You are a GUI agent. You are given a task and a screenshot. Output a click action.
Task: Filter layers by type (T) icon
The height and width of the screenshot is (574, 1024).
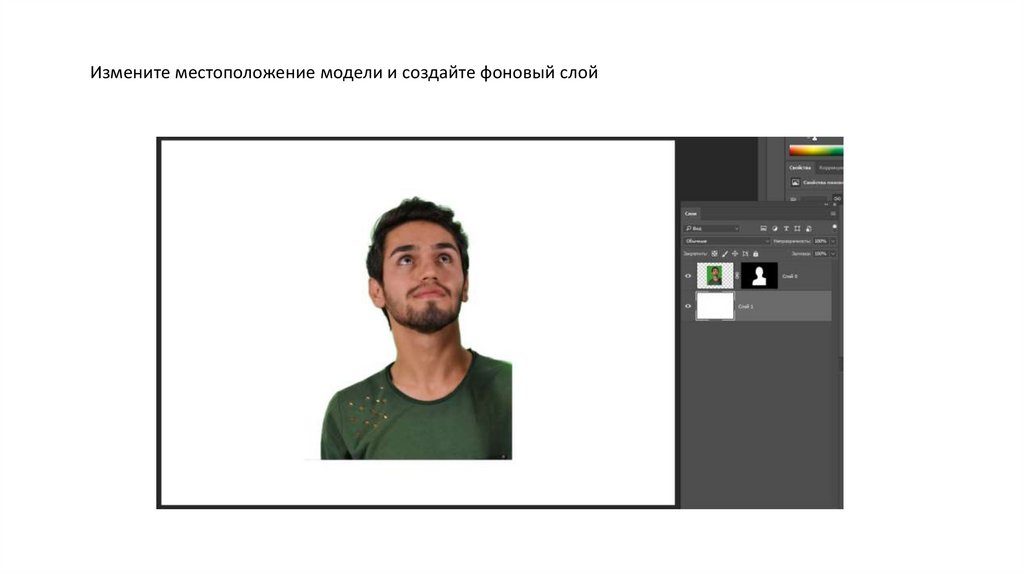(x=786, y=229)
